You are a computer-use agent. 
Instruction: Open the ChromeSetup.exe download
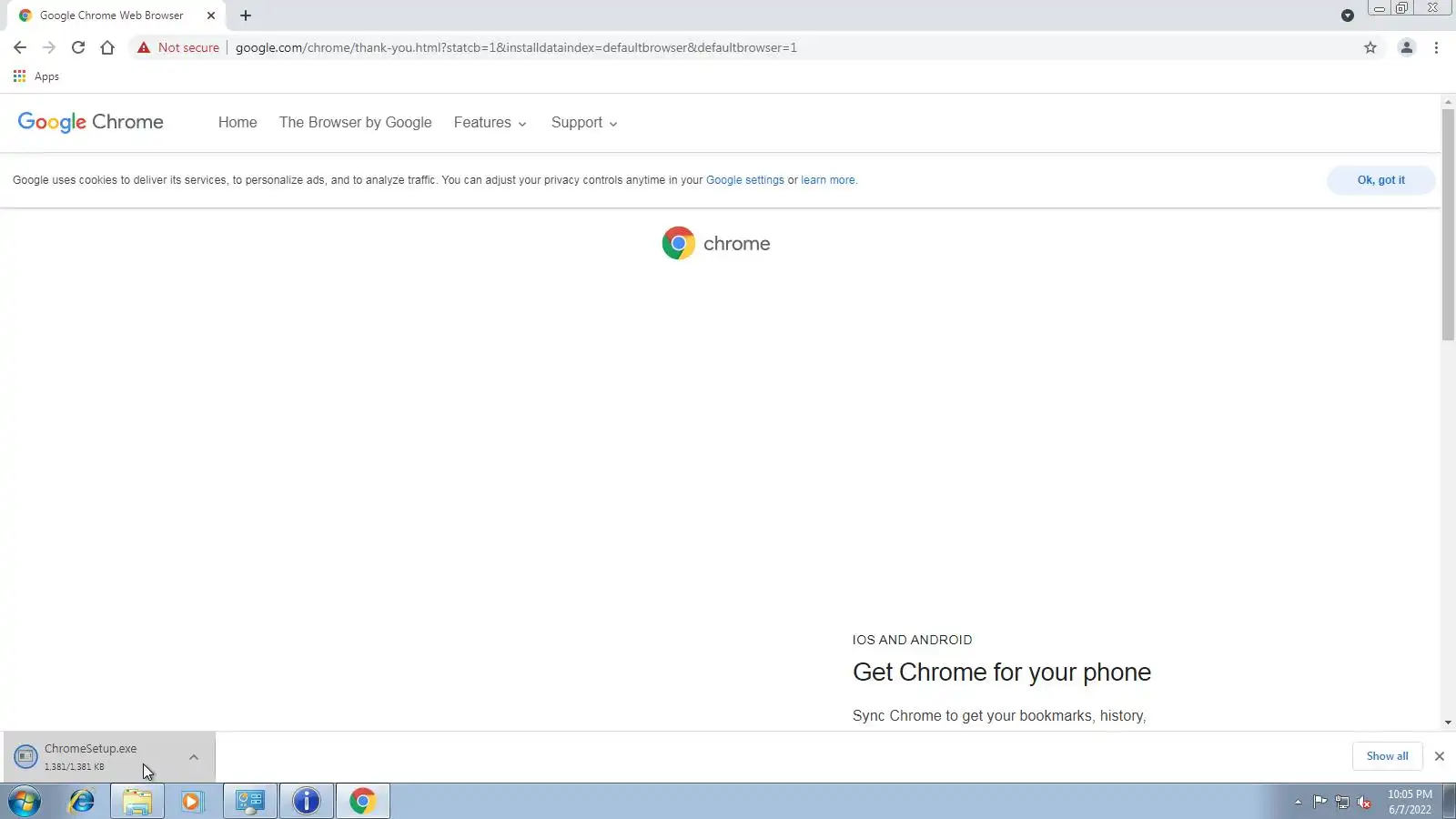[90, 756]
